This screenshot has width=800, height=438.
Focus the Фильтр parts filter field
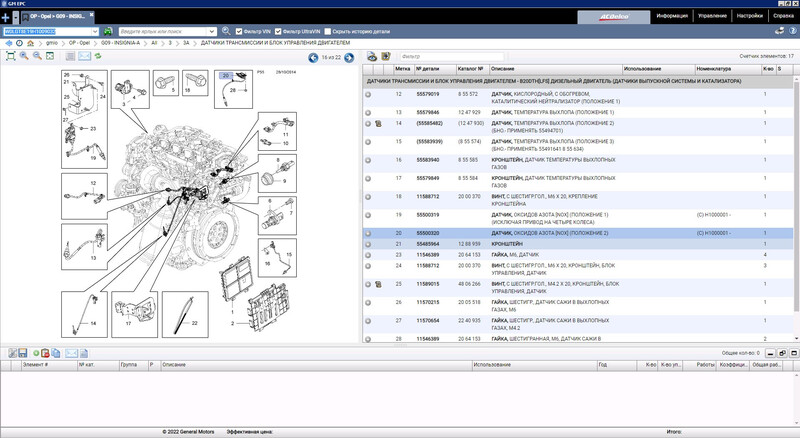pos(451,57)
